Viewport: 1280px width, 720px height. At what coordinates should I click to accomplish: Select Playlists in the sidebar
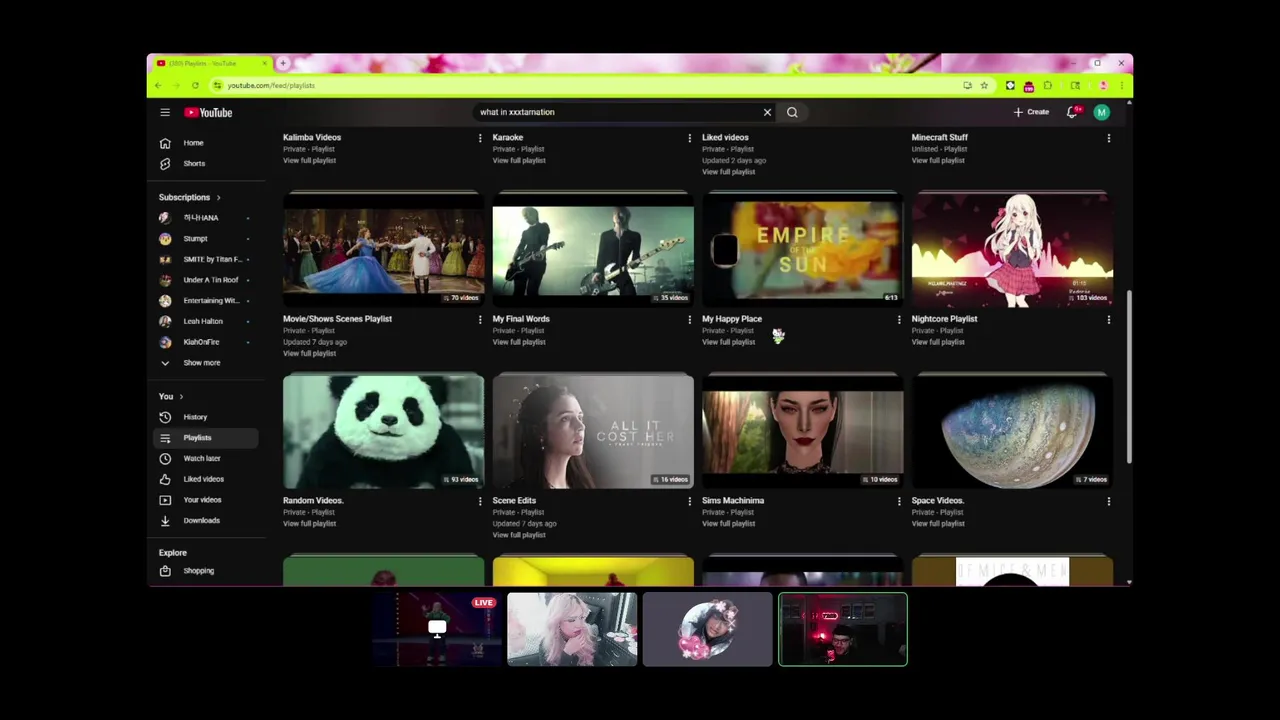pos(206,438)
